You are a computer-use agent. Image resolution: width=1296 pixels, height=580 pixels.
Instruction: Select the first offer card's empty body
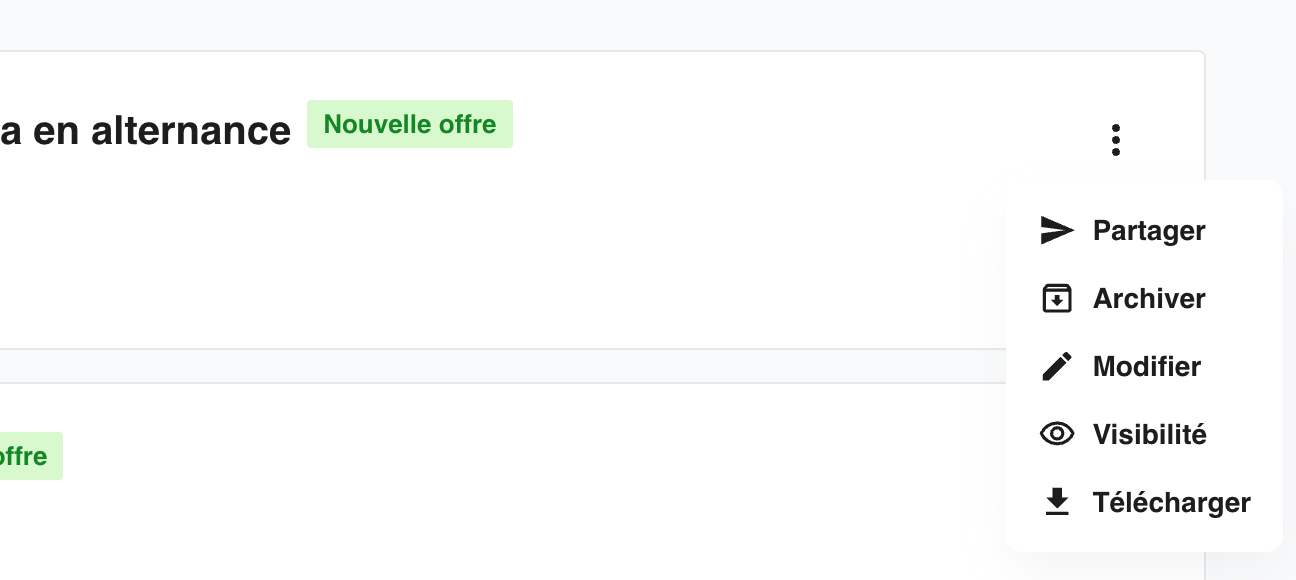pyautogui.click(x=500, y=260)
